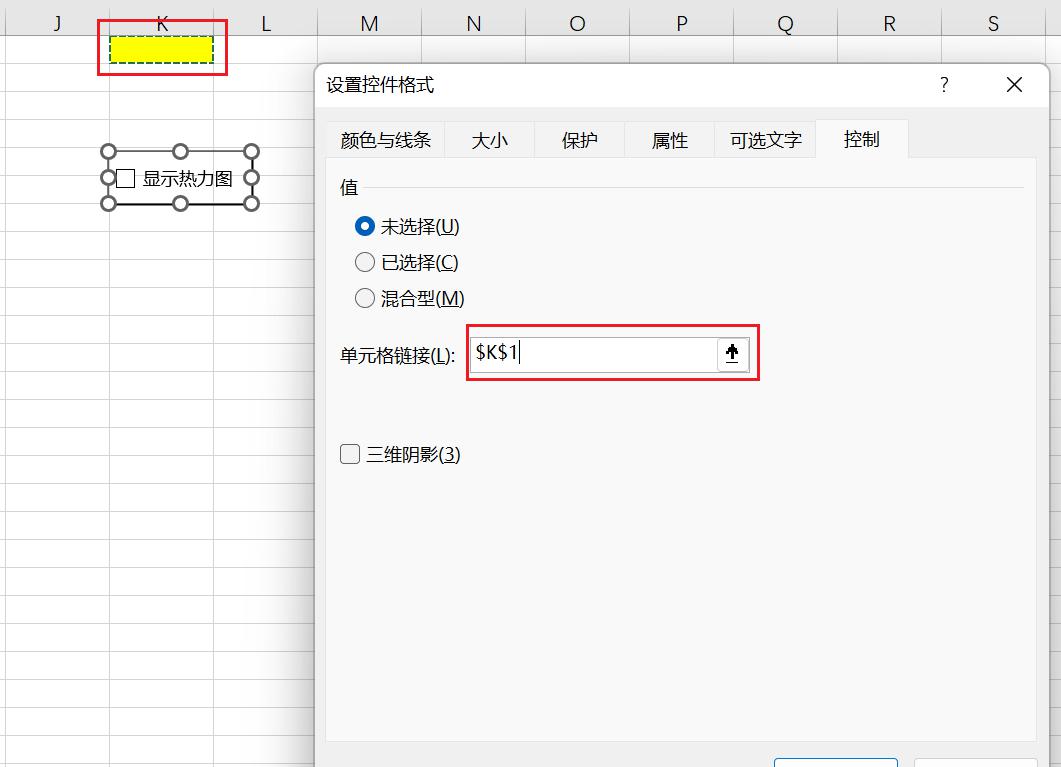The image size is (1061, 767).
Task: Click the 单元格链接 input field
Action: [x=593, y=354]
